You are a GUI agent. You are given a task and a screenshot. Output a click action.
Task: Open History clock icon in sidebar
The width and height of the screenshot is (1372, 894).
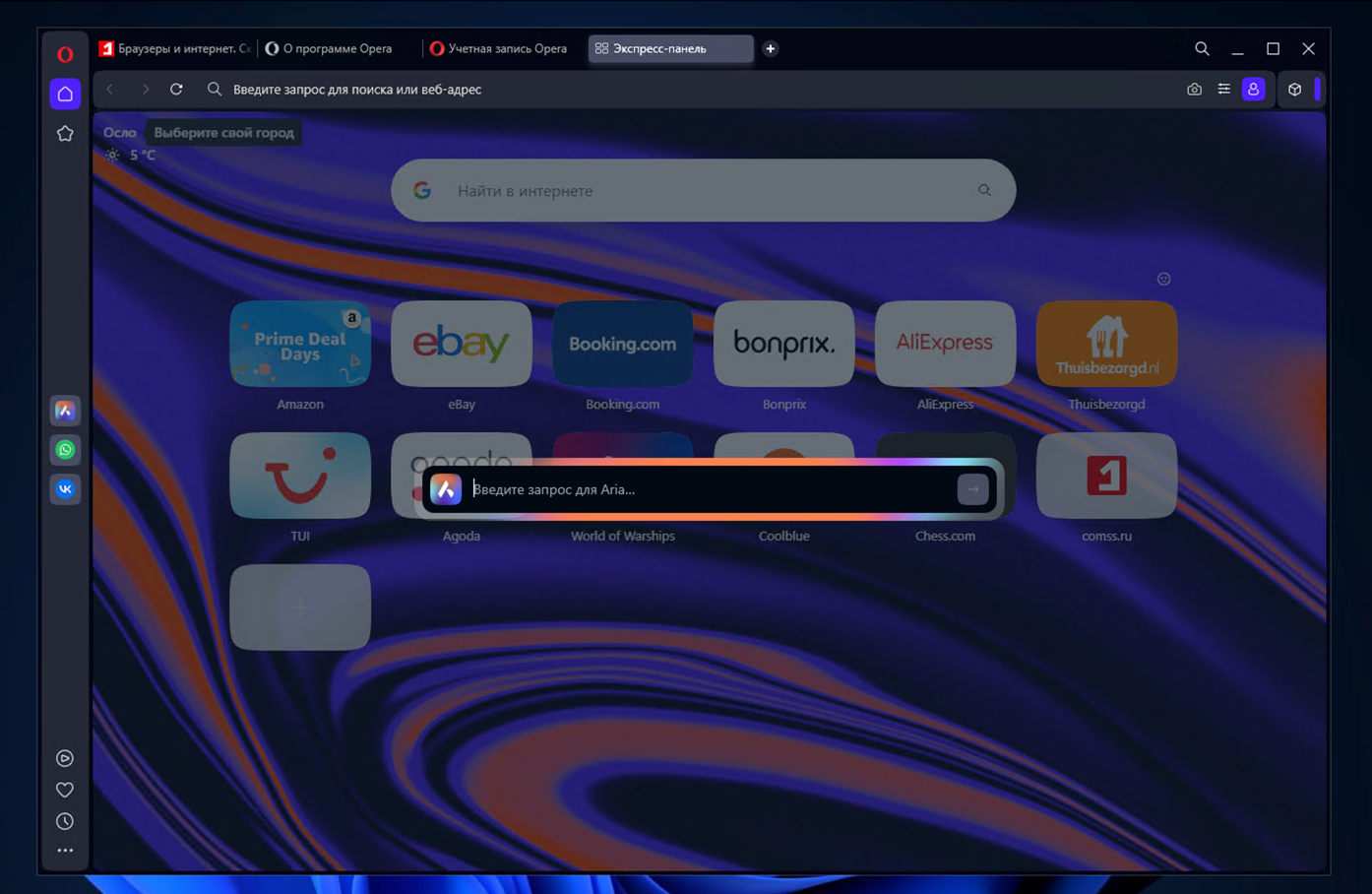coord(65,821)
